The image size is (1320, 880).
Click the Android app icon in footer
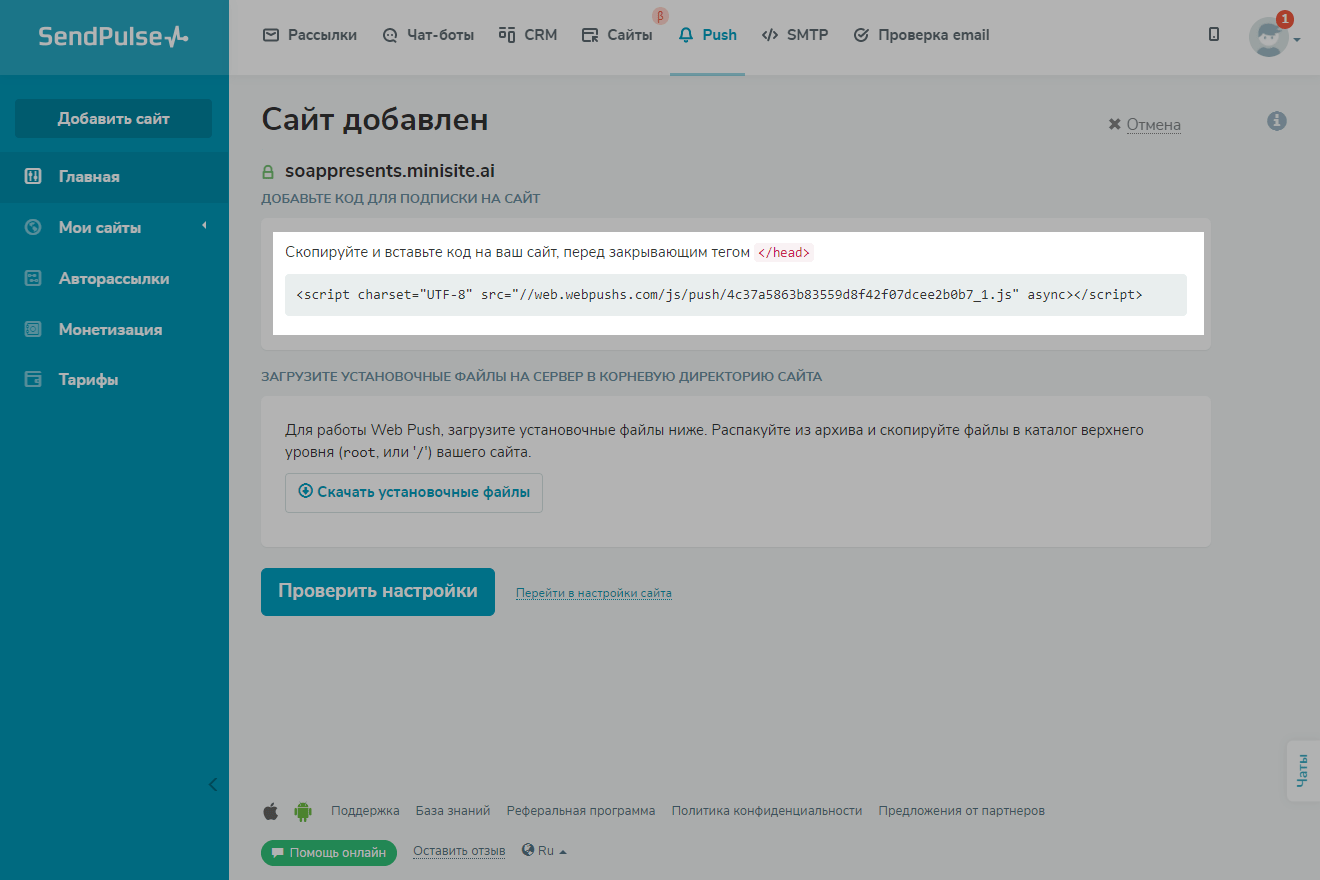point(303,811)
